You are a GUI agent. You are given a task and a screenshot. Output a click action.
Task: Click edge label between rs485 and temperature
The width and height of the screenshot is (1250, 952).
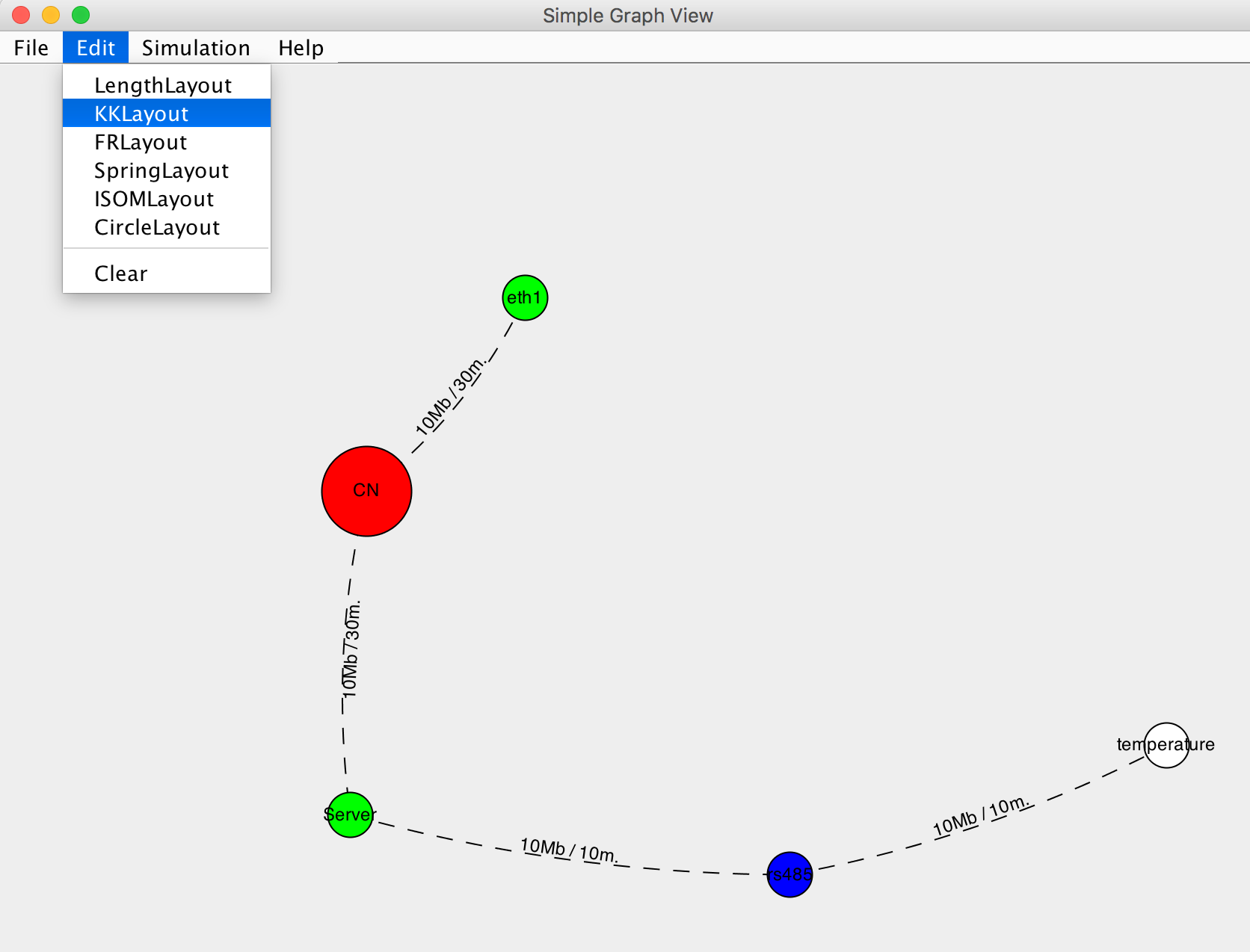981,816
